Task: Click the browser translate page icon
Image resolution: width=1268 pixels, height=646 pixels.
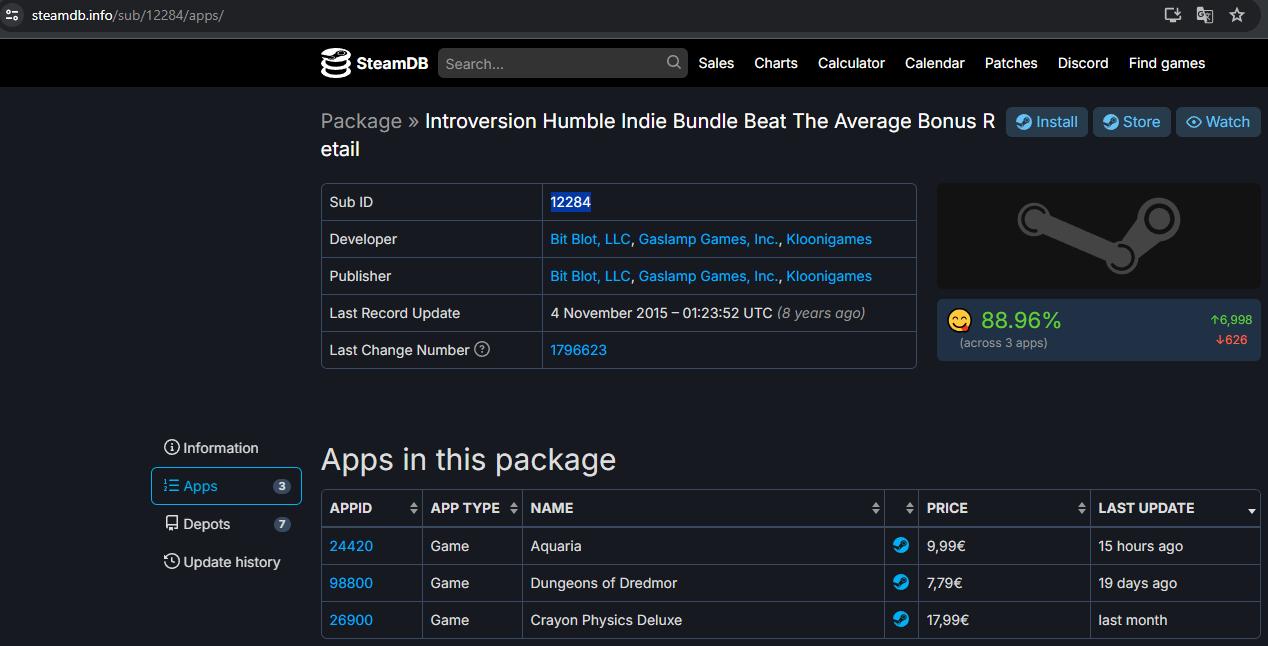Action: point(1204,15)
